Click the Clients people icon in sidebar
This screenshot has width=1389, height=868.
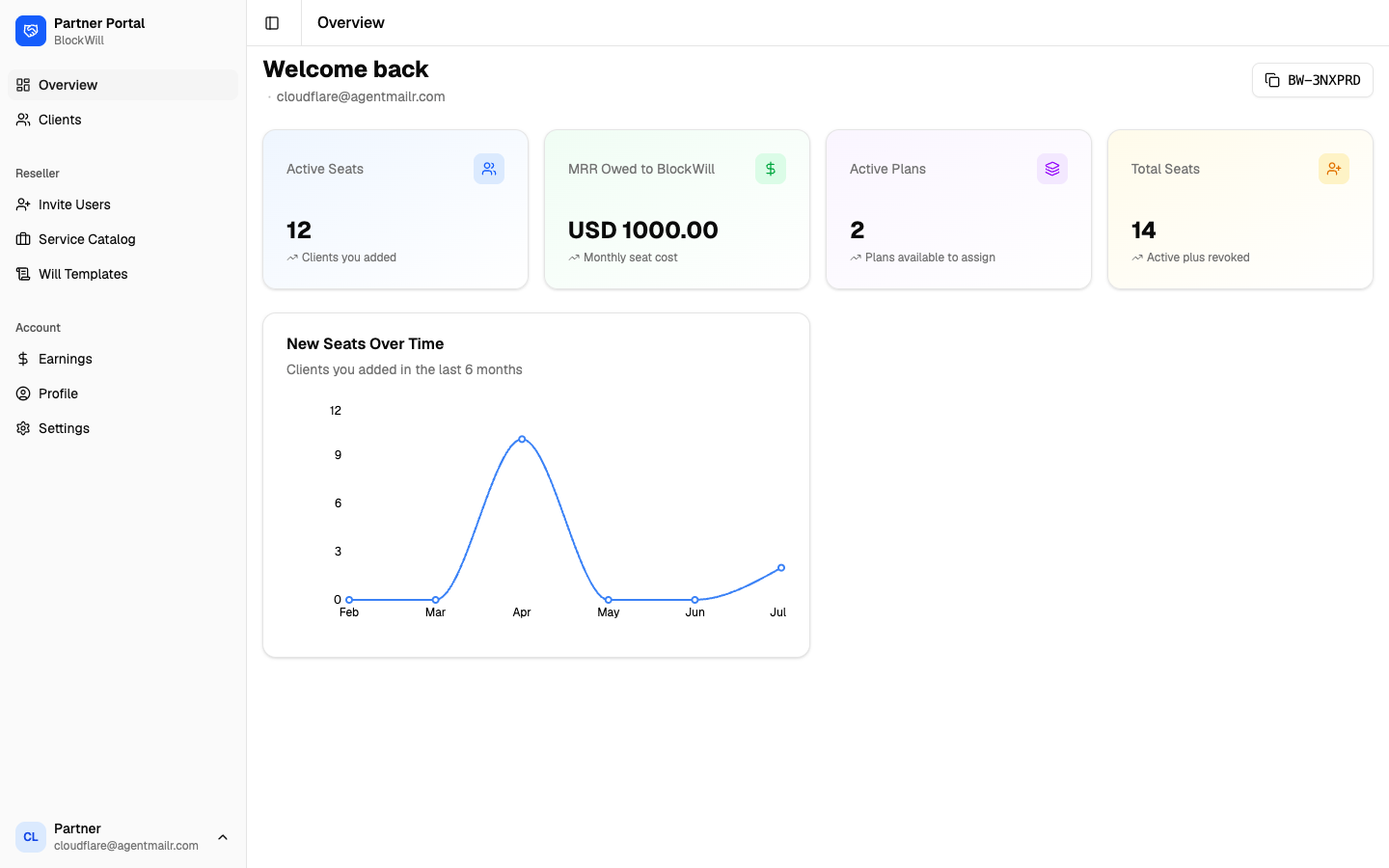point(23,120)
